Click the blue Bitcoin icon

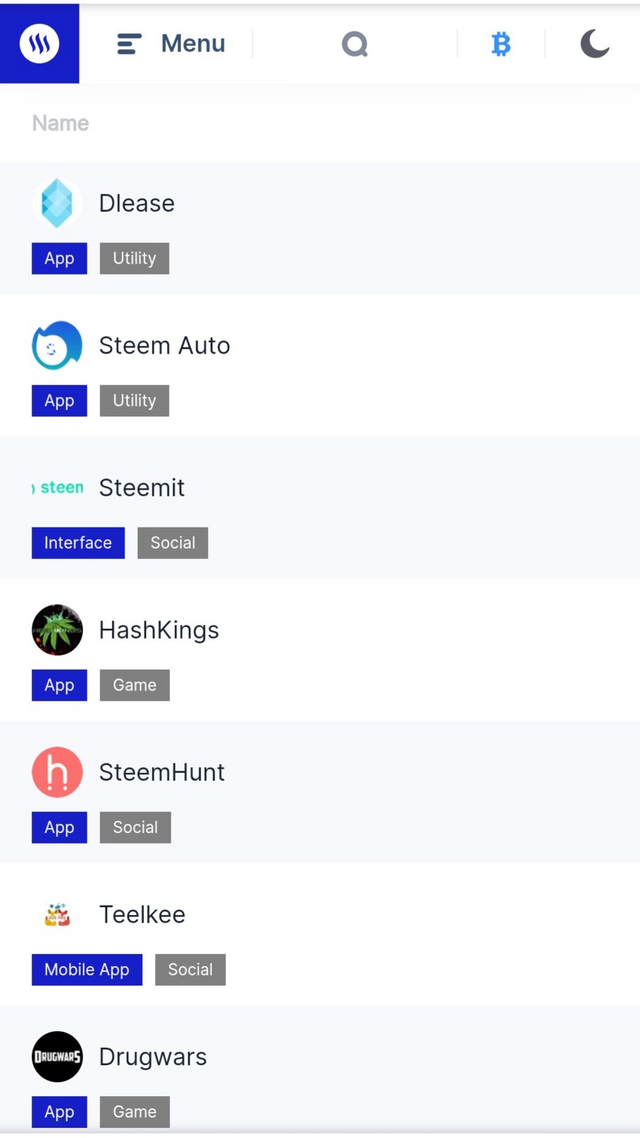(x=501, y=44)
